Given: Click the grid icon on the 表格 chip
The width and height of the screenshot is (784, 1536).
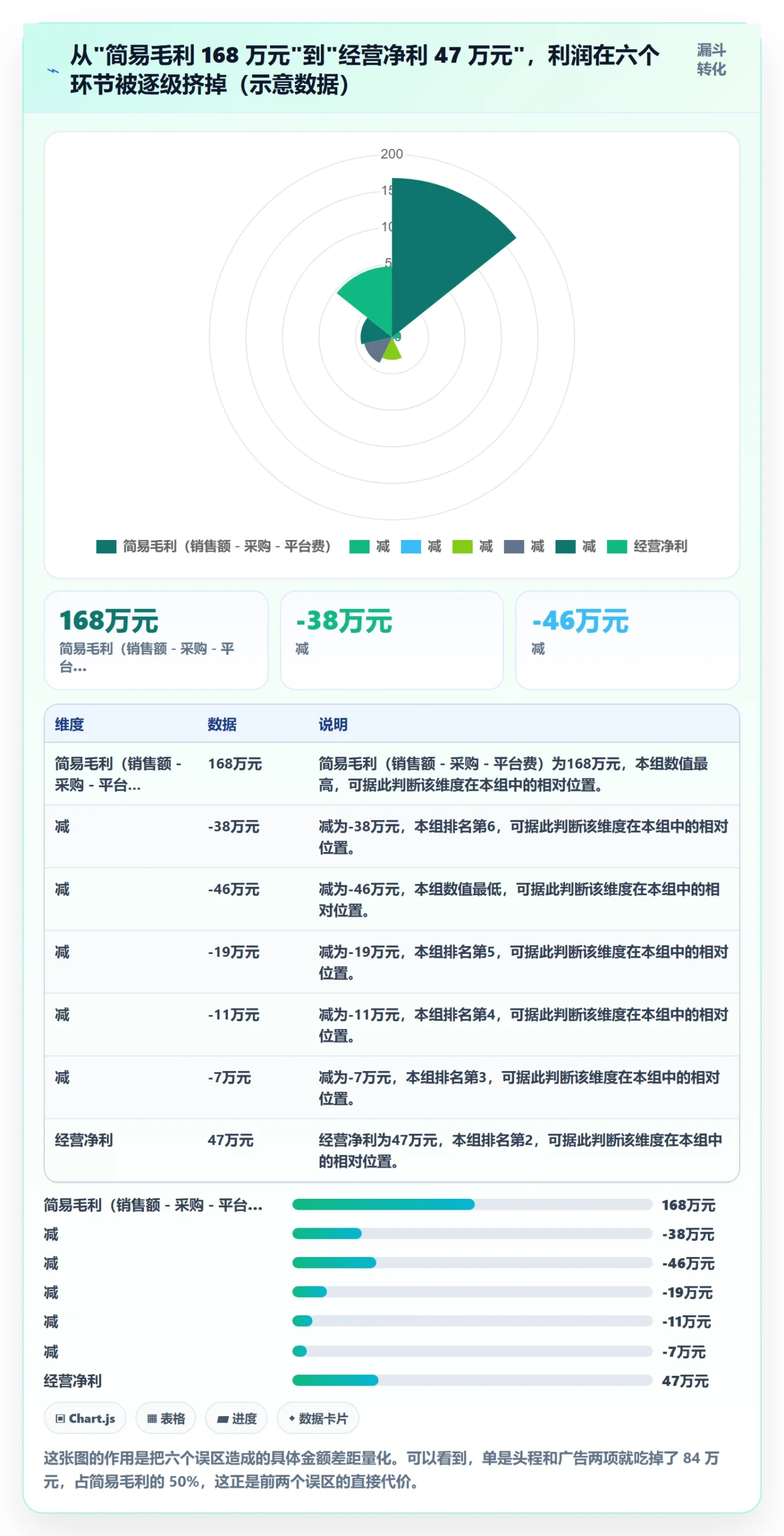Looking at the screenshot, I should click(x=152, y=1419).
